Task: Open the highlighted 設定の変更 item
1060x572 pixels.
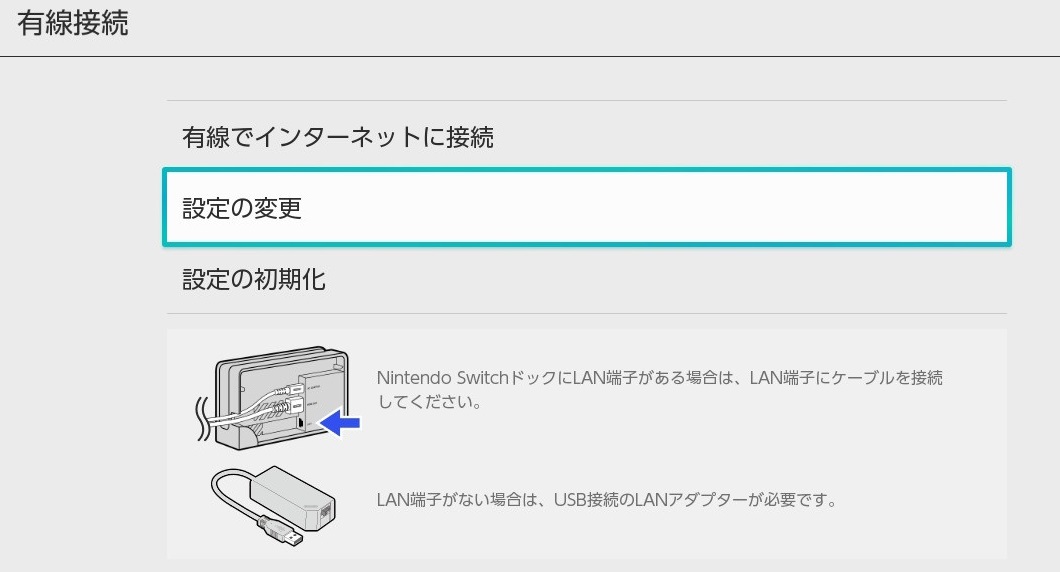Action: tap(586, 207)
